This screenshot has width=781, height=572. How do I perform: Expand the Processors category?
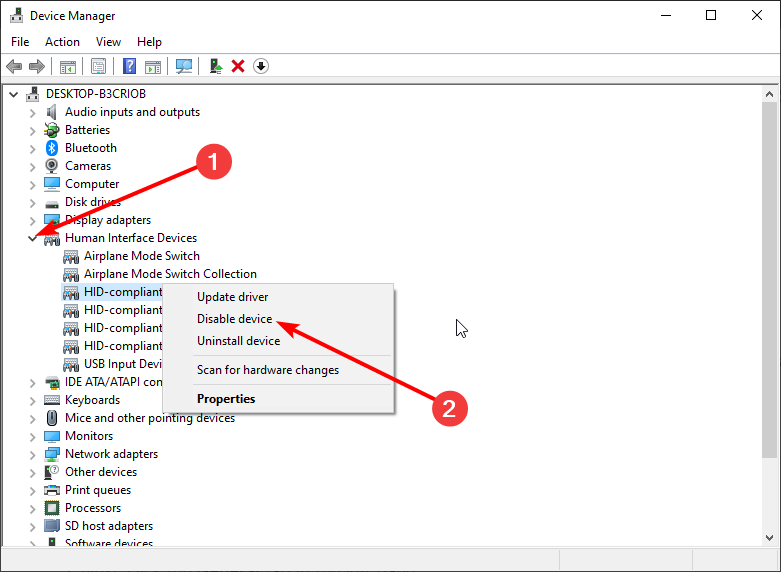pos(32,509)
